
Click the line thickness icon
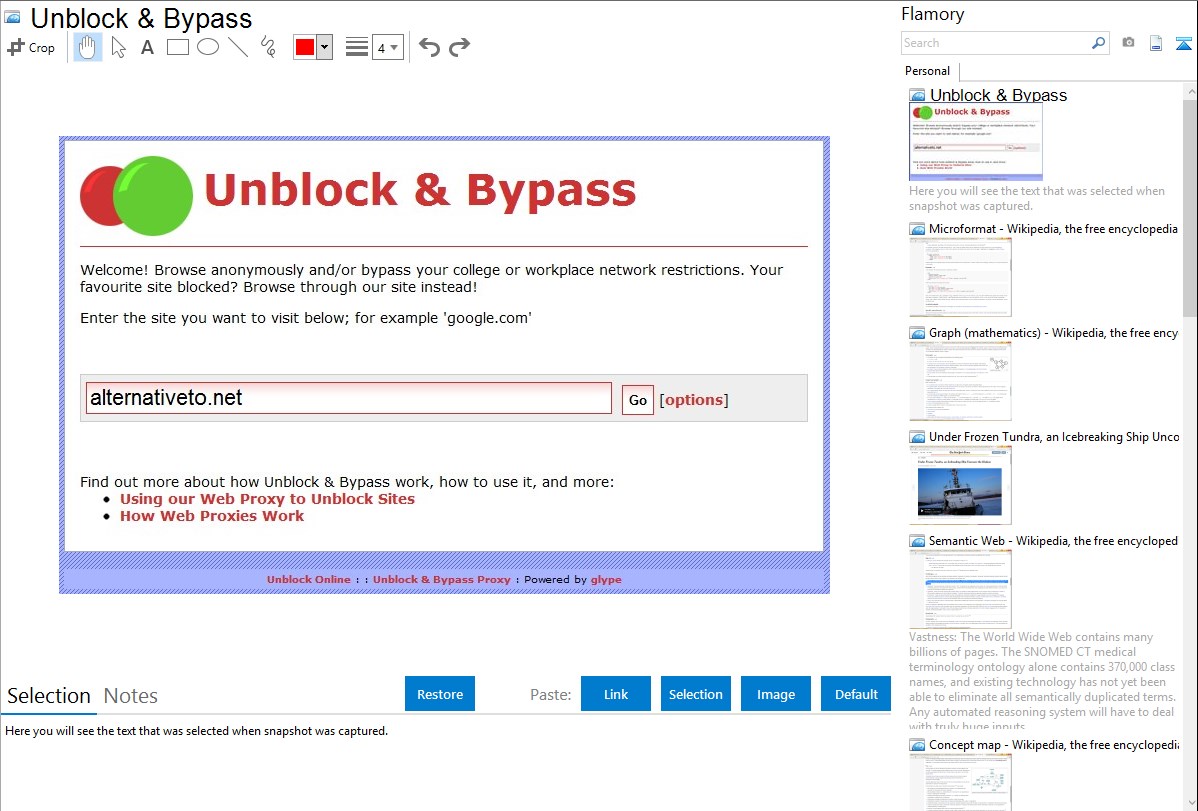(357, 47)
